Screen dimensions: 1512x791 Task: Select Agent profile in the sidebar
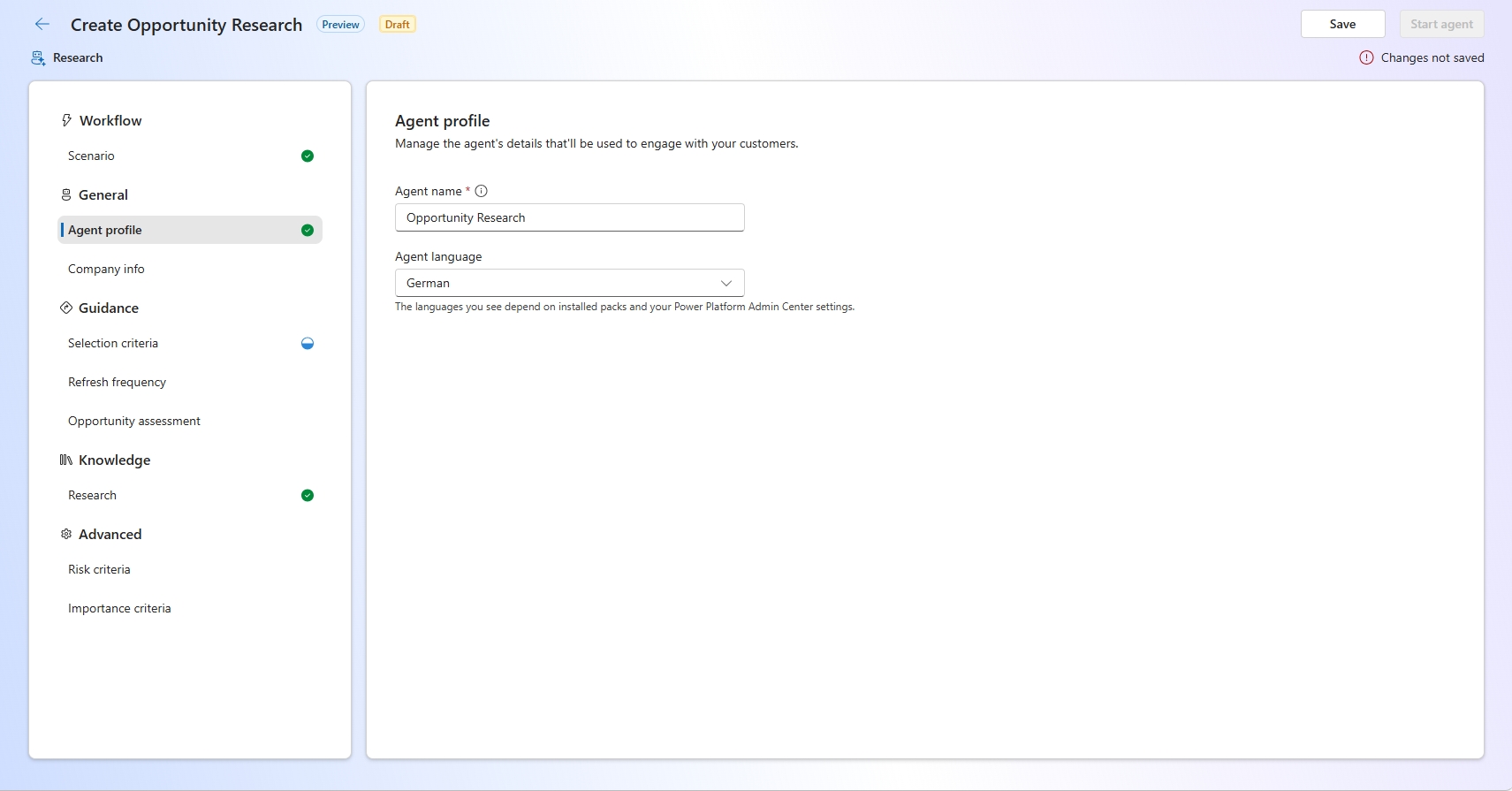[x=190, y=230]
